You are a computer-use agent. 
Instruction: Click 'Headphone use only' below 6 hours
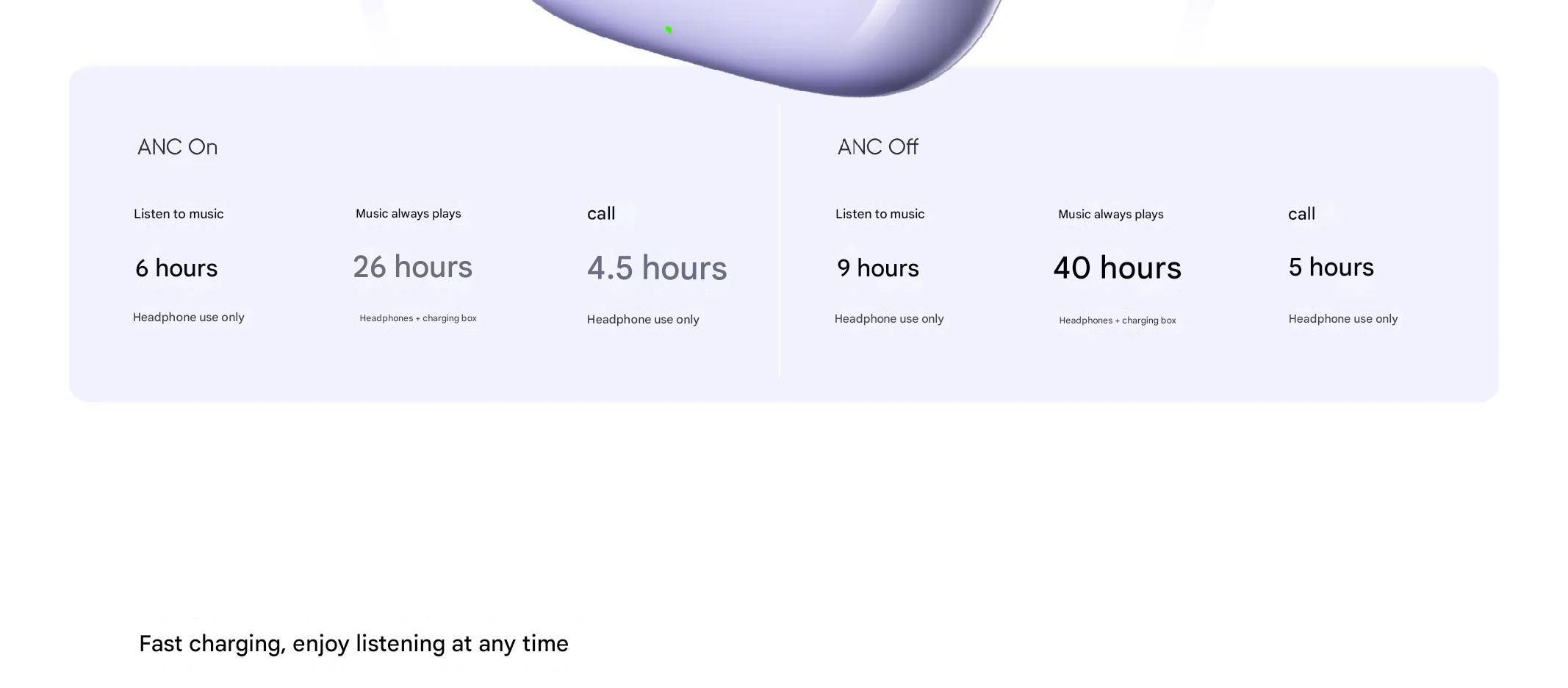(188, 318)
